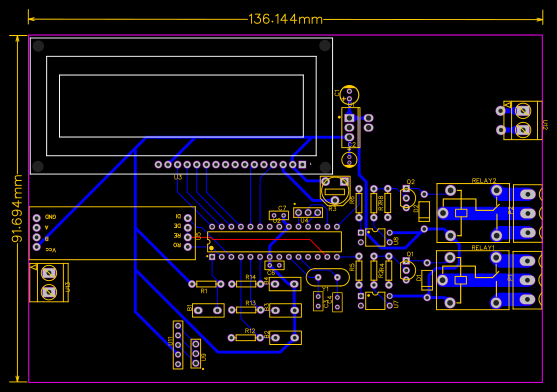Click the RO pad on the module

pos(188,246)
